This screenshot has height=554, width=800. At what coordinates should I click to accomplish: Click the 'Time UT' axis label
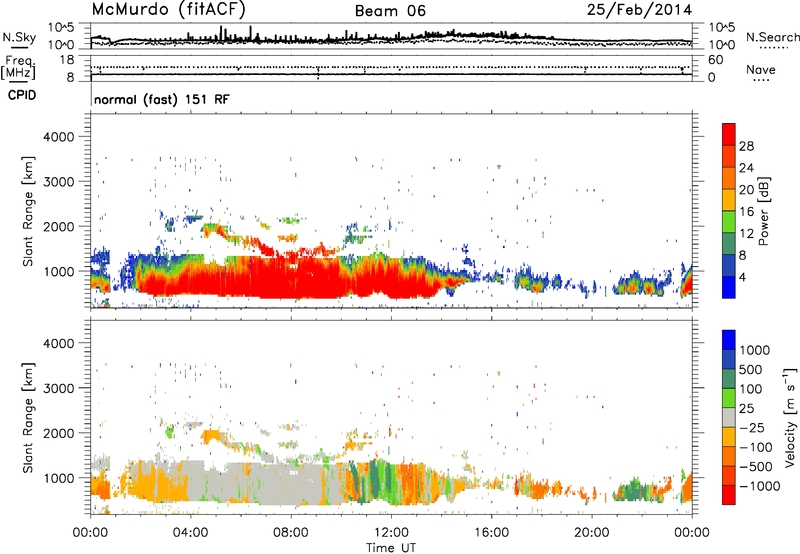point(391,548)
